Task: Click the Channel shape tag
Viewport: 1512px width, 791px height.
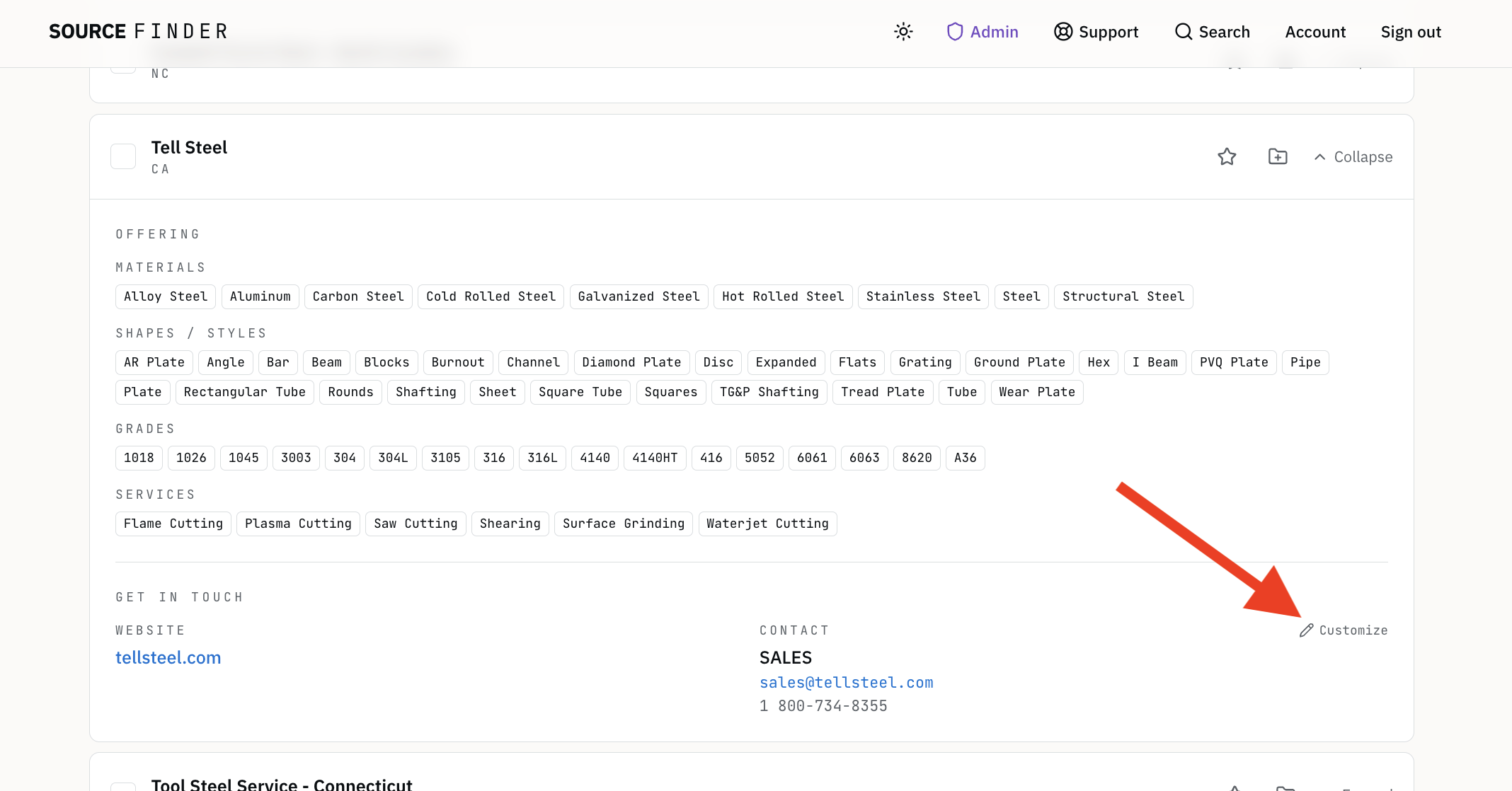Action: (x=534, y=362)
